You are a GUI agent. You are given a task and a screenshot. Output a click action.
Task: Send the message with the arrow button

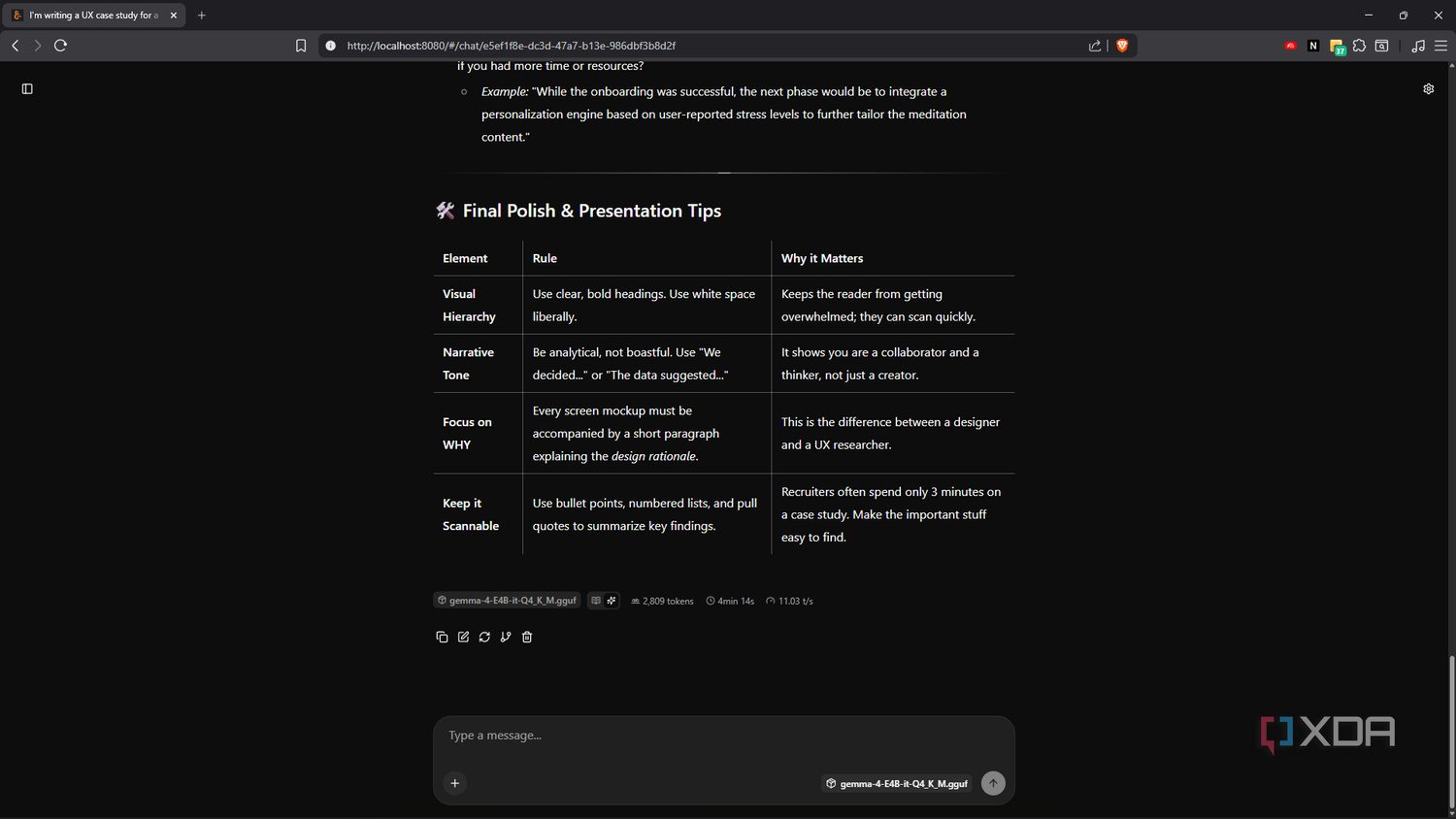coord(993,783)
